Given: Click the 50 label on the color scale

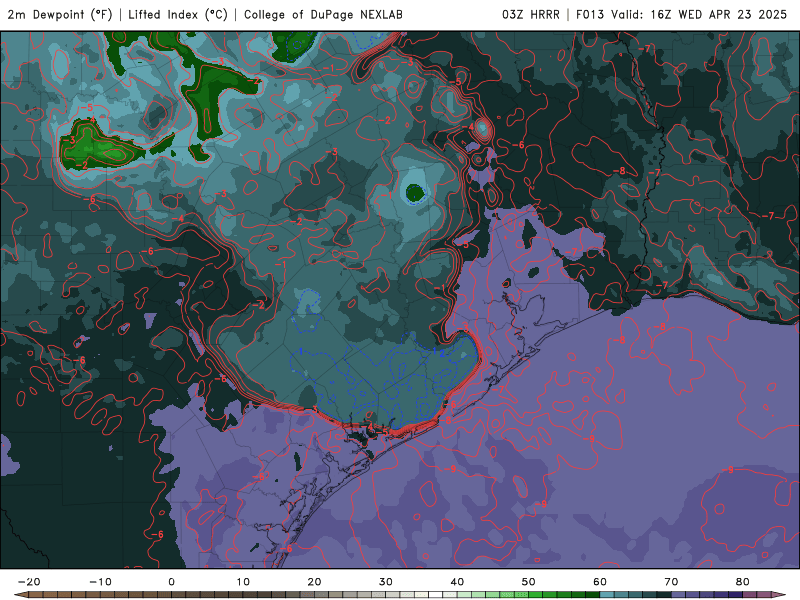Looking at the screenshot, I should [x=529, y=582].
